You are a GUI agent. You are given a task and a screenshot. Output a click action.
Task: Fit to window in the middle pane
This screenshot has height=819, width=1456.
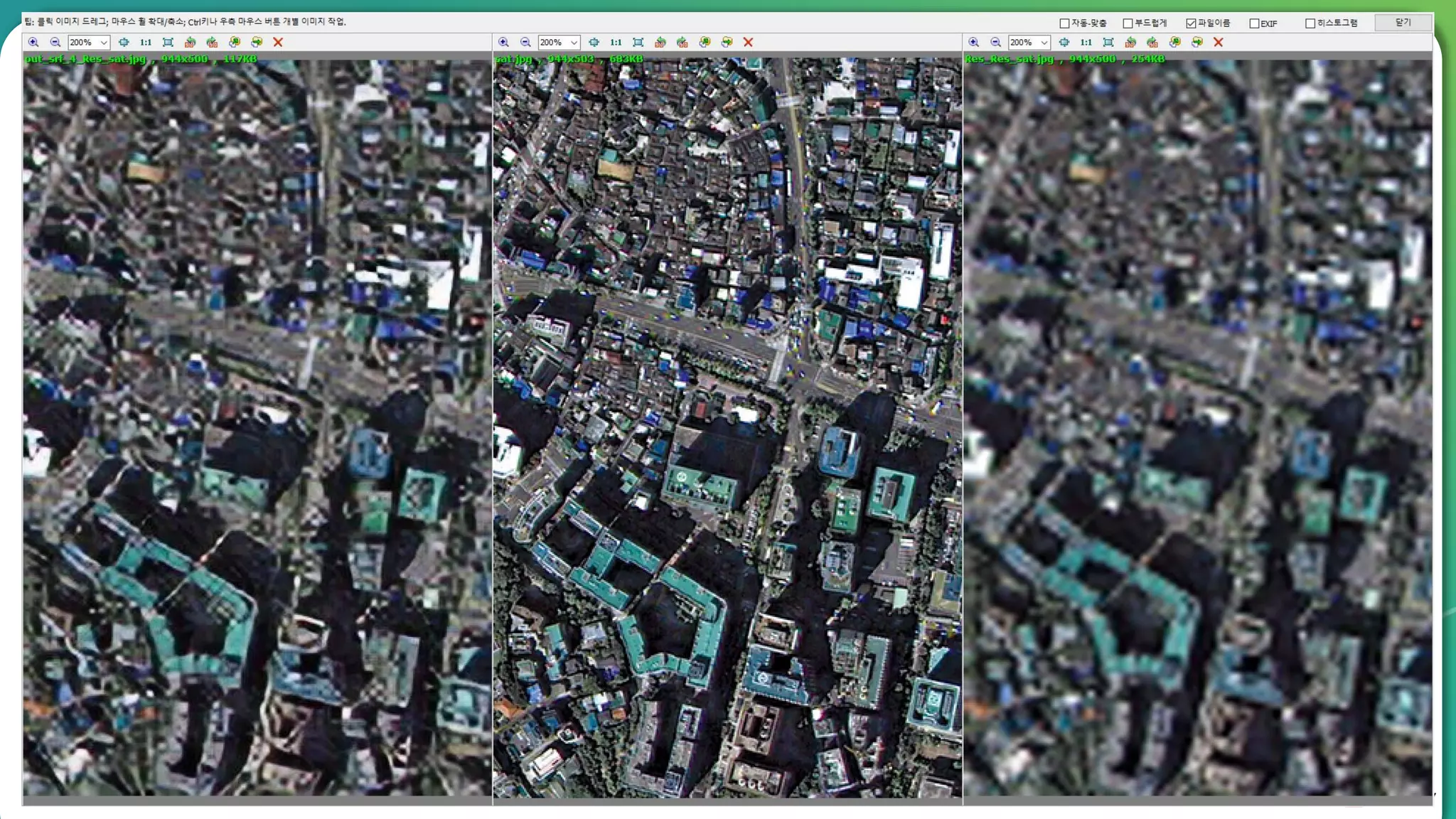click(x=638, y=43)
